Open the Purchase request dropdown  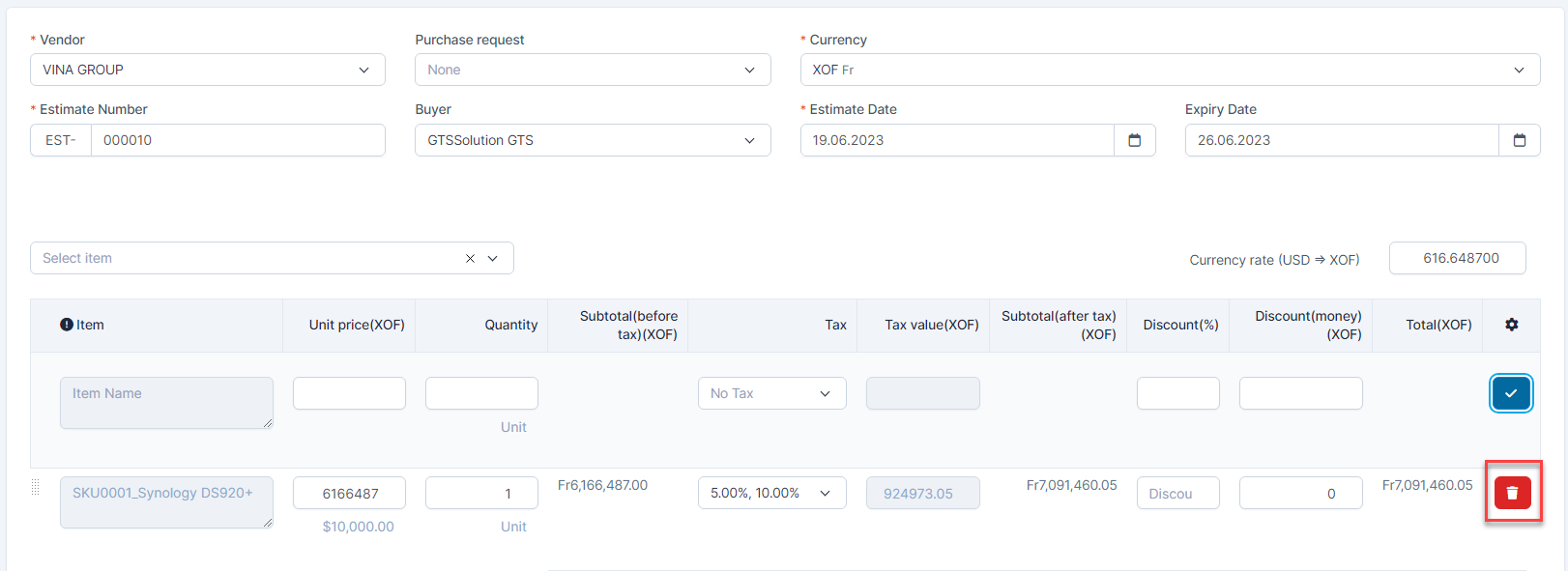click(749, 70)
